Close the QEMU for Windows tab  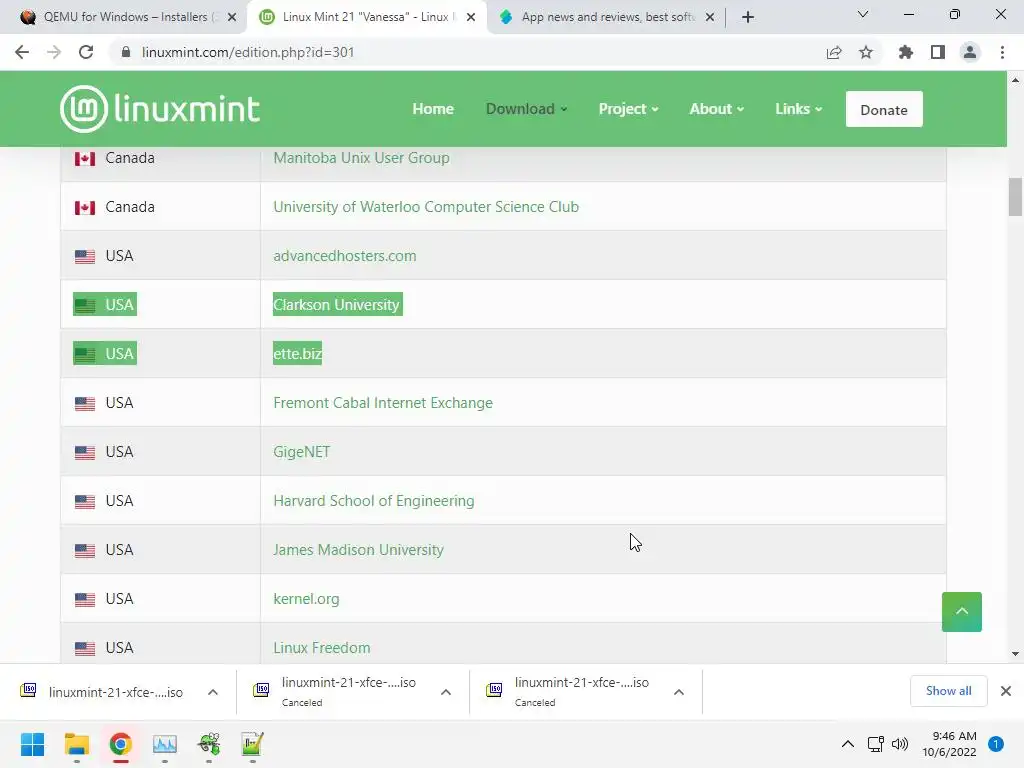[231, 17]
